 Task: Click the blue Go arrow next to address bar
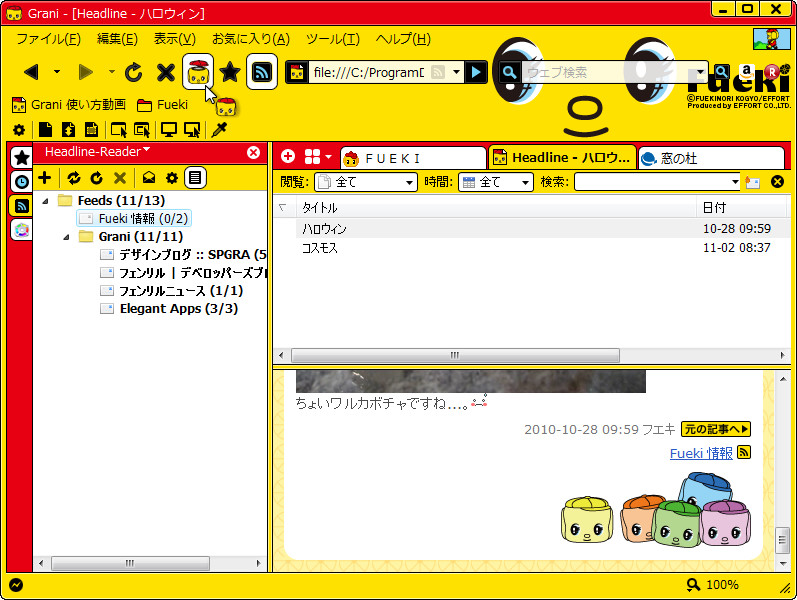click(x=476, y=72)
